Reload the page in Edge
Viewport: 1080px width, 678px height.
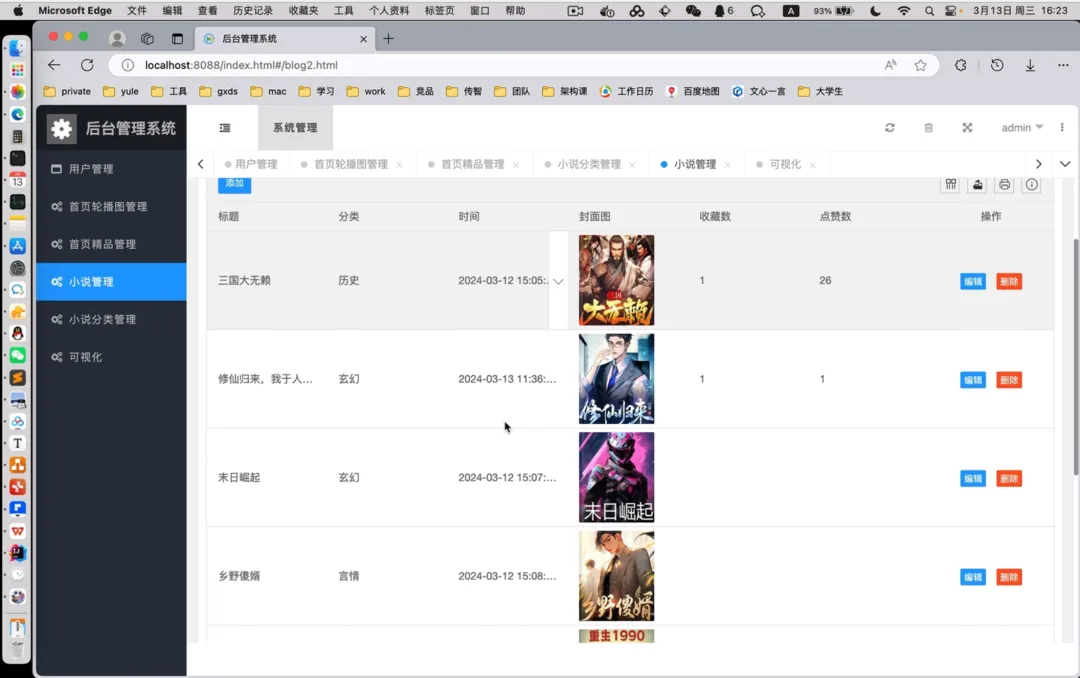(x=87, y=65)
